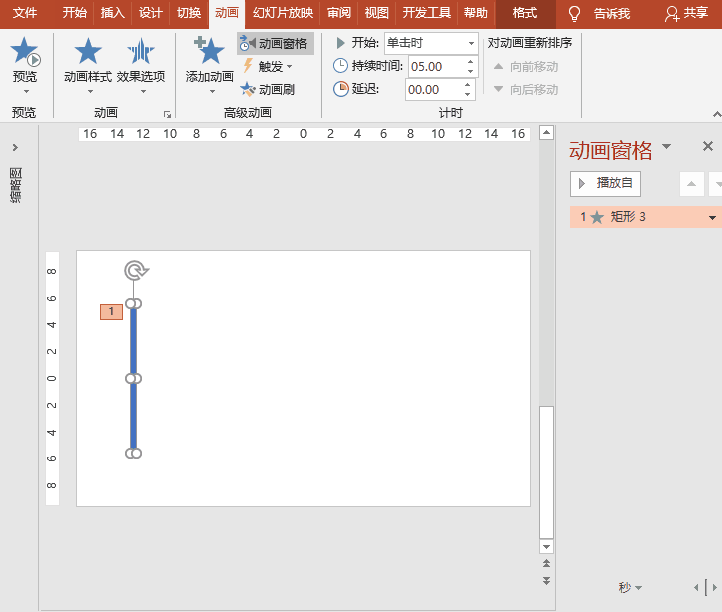Open the Developer (开发工具) tab
The width and height of the screenshot is (722, 612).
coord(427,13)
